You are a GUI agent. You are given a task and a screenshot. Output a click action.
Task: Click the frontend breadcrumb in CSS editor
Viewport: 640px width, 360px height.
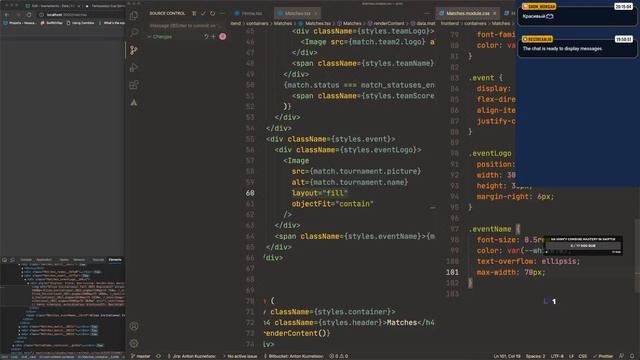[x=449, y=24]
